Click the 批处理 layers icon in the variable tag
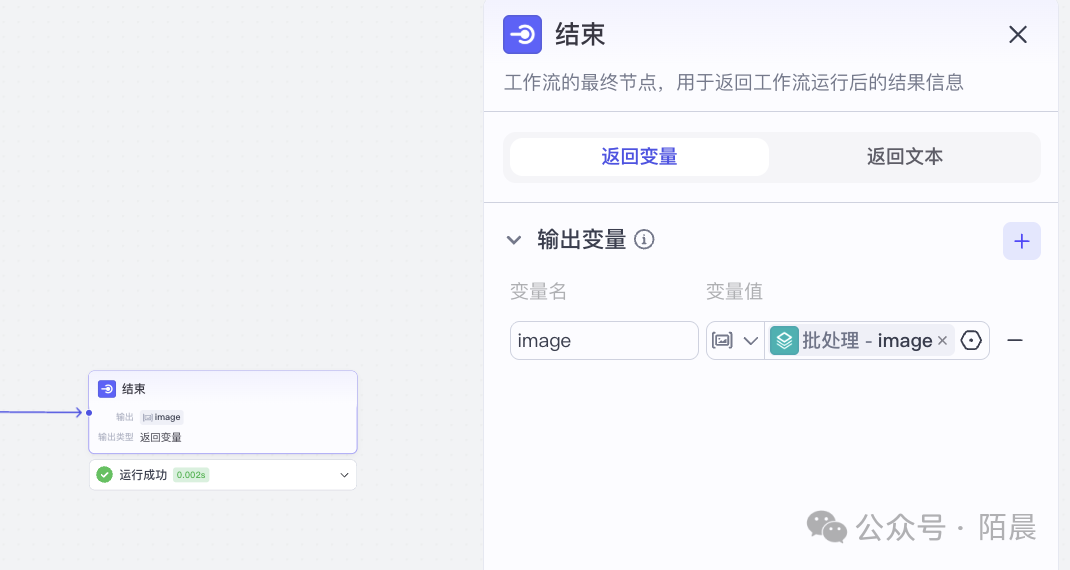The width and height of the screenshot is (1070, 570). (784, 341)
